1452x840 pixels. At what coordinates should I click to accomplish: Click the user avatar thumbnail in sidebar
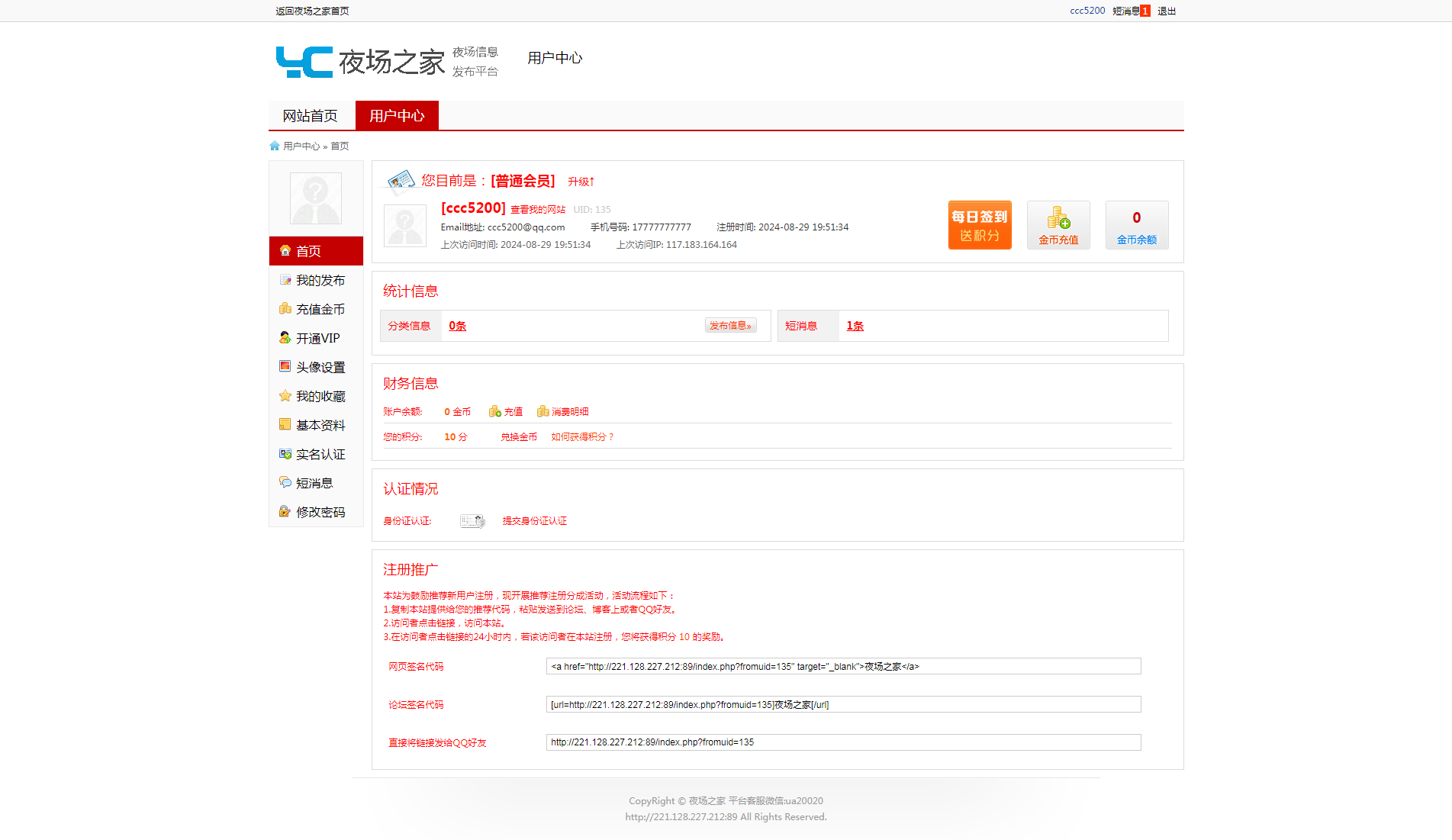(316, 198)
